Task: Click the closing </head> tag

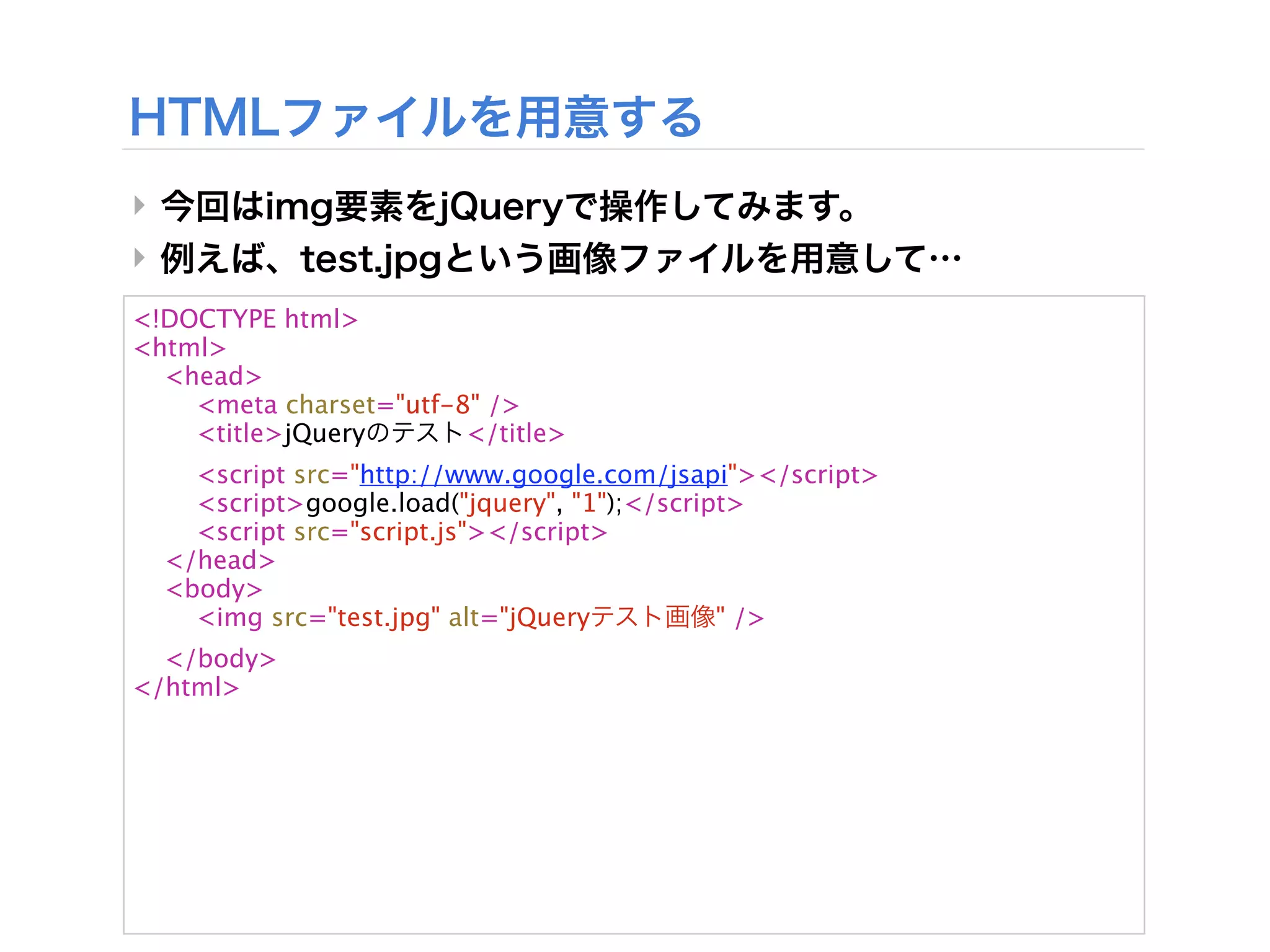Action: tap(220, 560)
